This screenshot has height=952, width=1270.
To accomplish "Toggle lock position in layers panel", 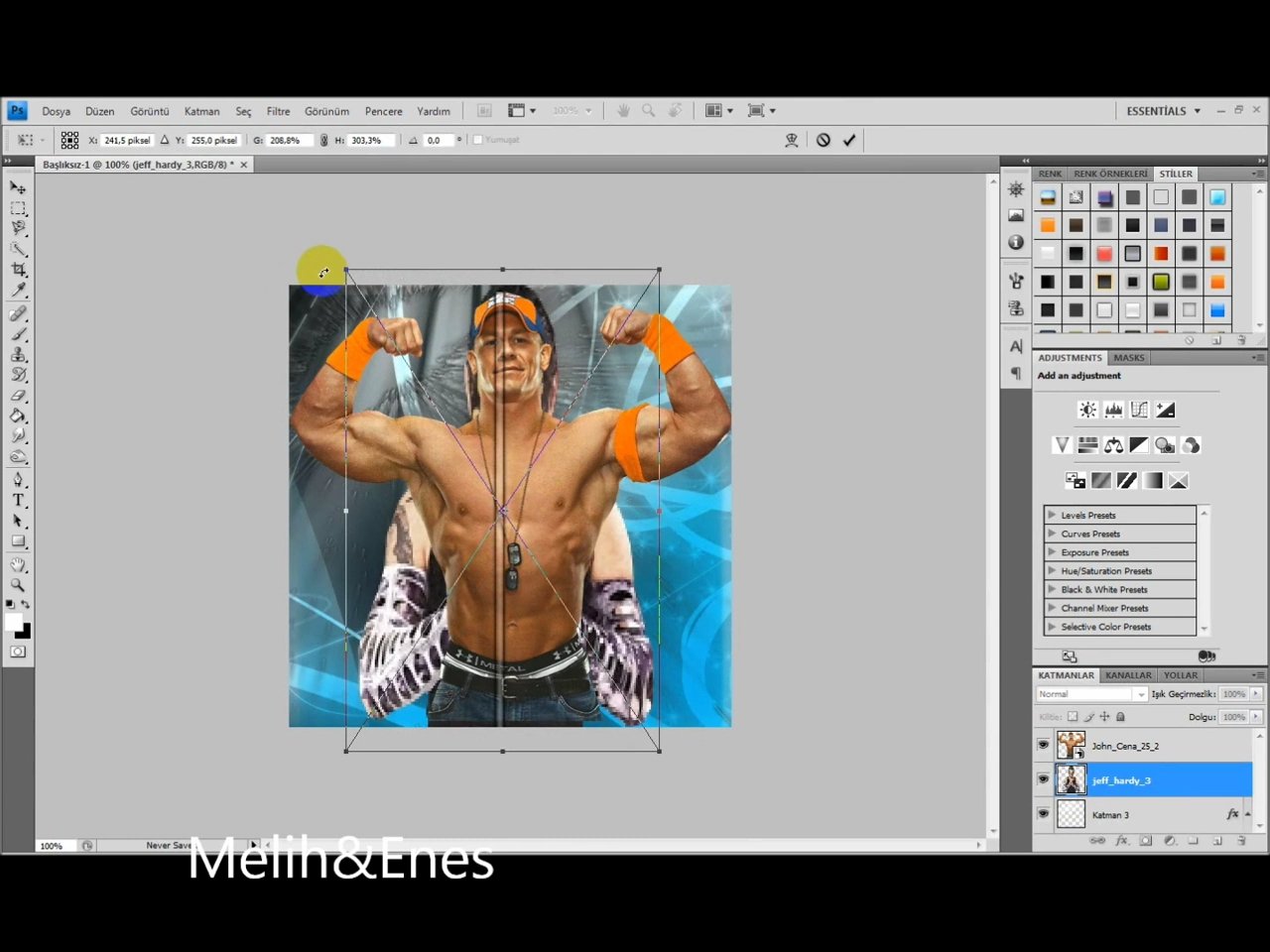I will (1104, 717).
